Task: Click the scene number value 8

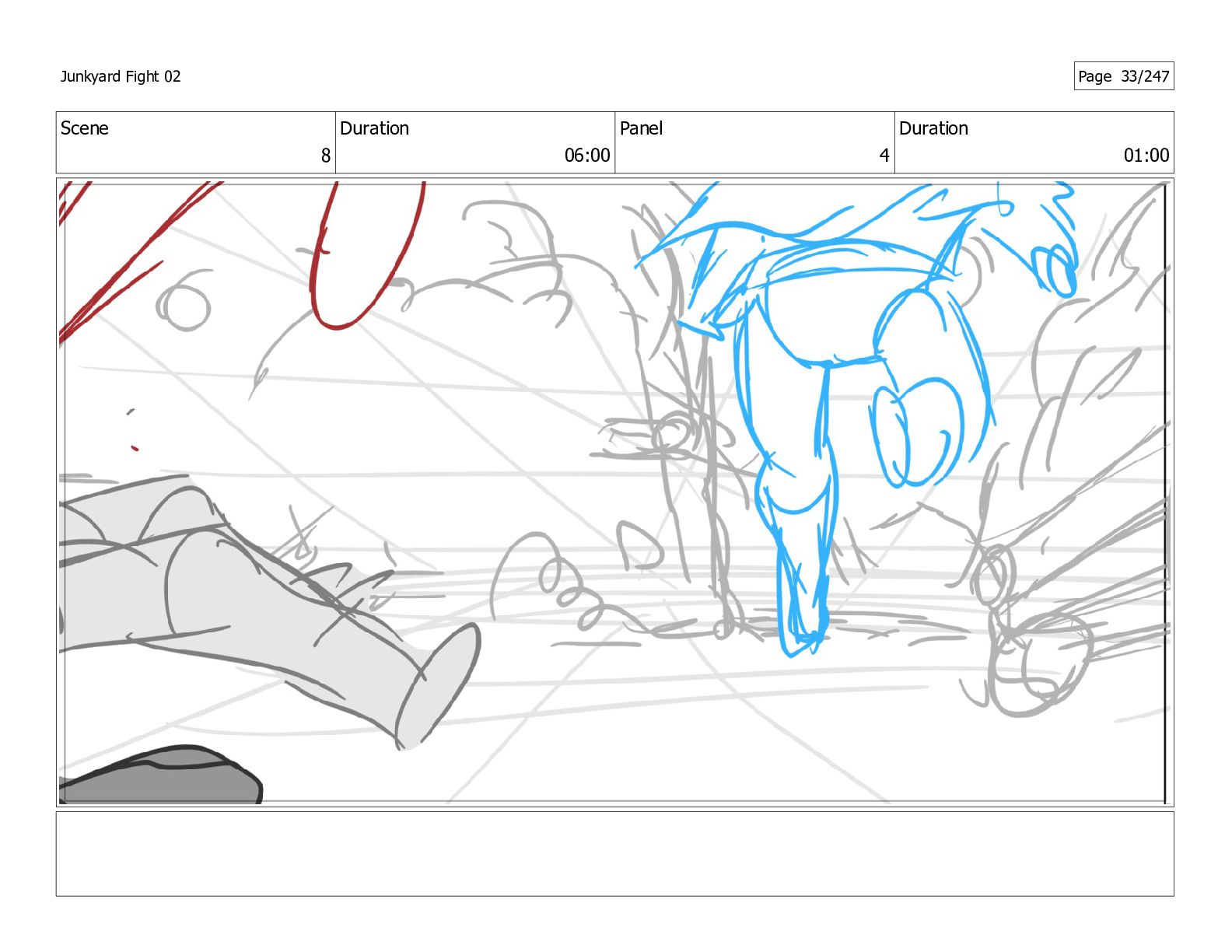Action: [326, 156]
